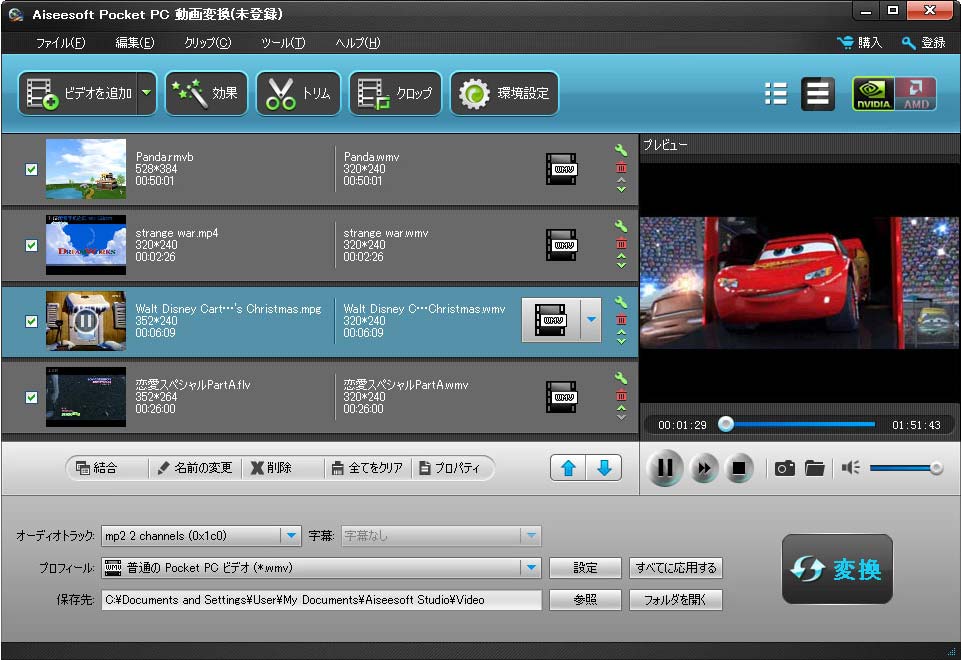Select the クロップ crop tool
The height and width of the screenshot is (660, 961).
pos(395,94)
